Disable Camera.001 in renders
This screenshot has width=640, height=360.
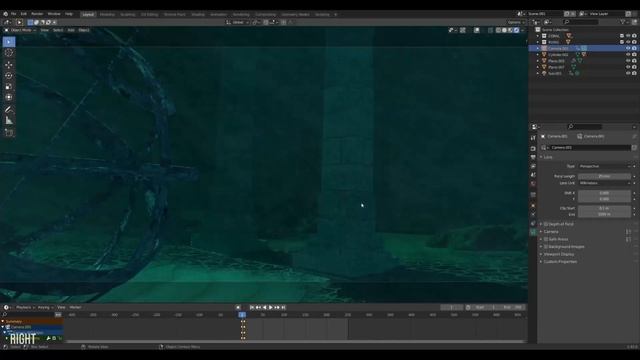[634, 48]
